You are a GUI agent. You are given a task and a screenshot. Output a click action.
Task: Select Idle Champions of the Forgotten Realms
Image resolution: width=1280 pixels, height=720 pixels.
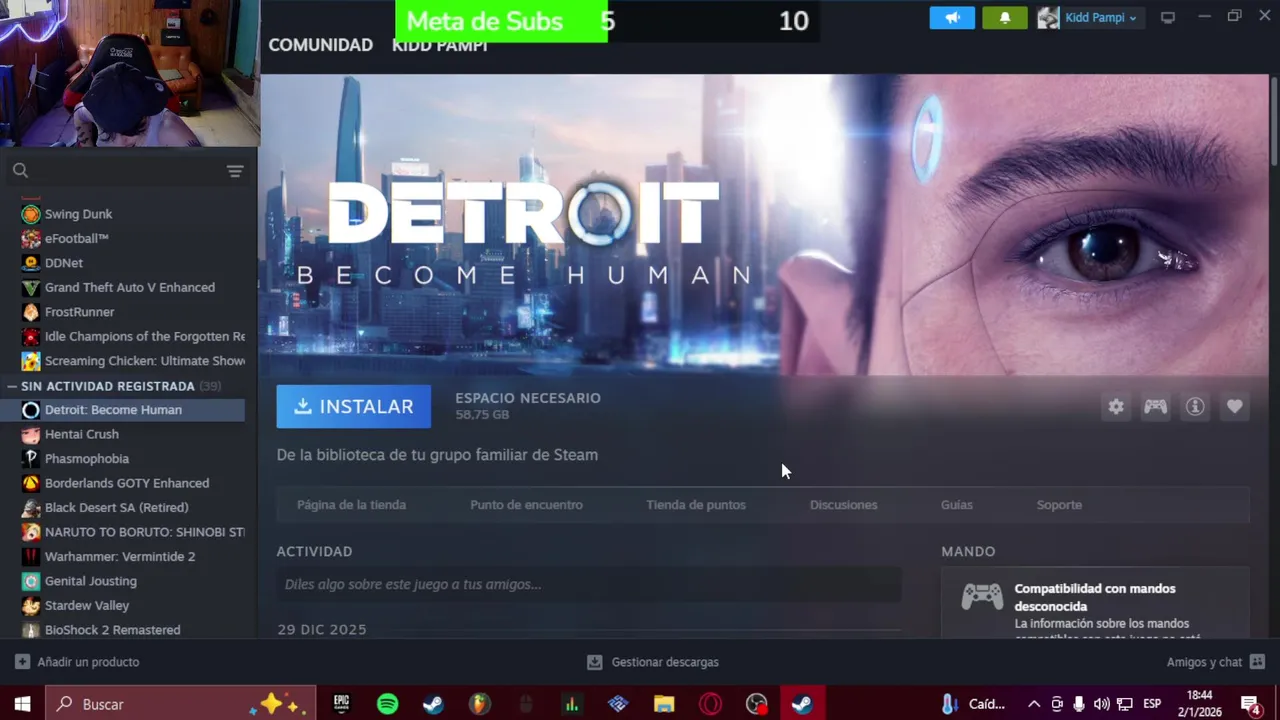click(144, 337)
